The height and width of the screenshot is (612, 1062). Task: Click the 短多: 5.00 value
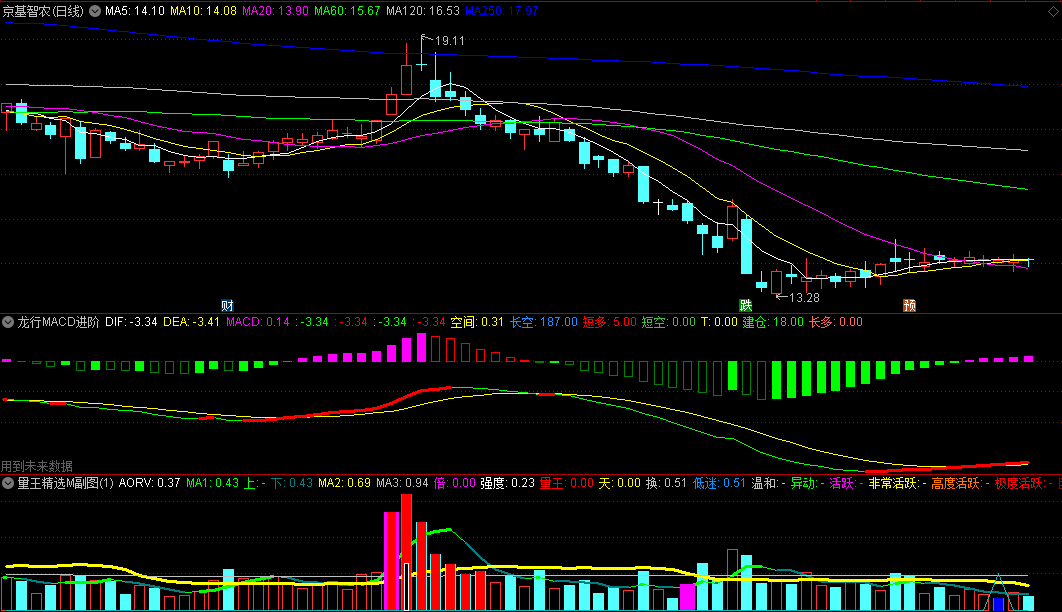click(610, 322)
